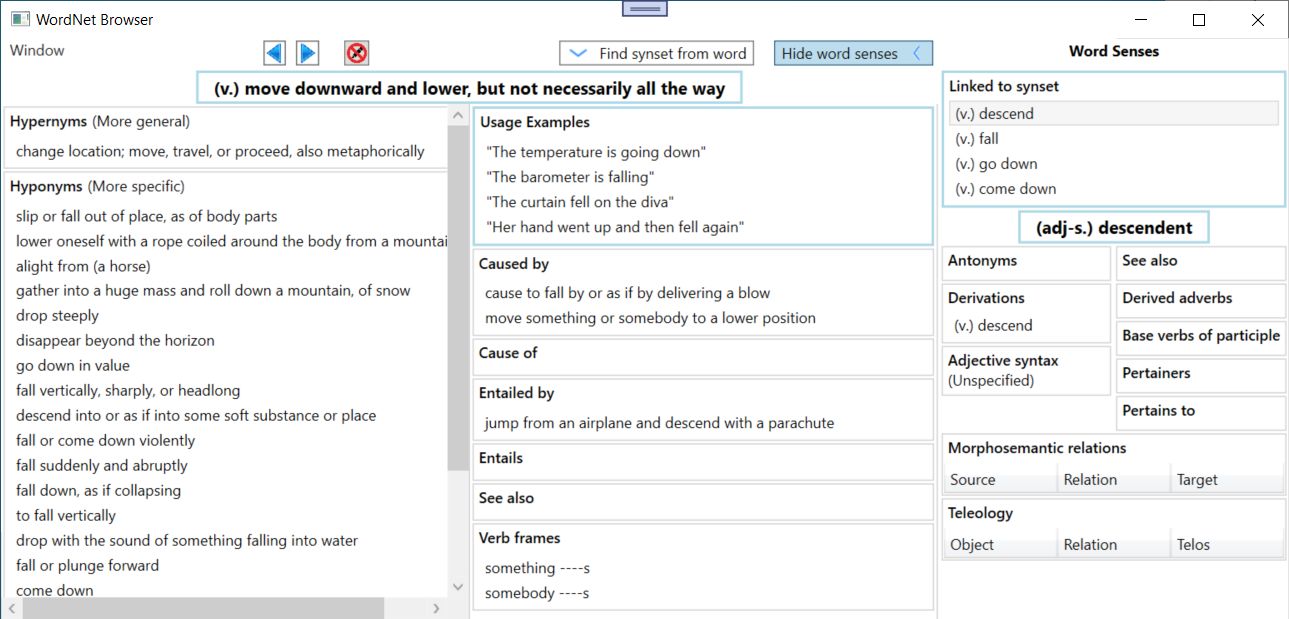Click example 'The barometer is falling'
Viewport: 1289px width, 619px height.
pos(570,177)
